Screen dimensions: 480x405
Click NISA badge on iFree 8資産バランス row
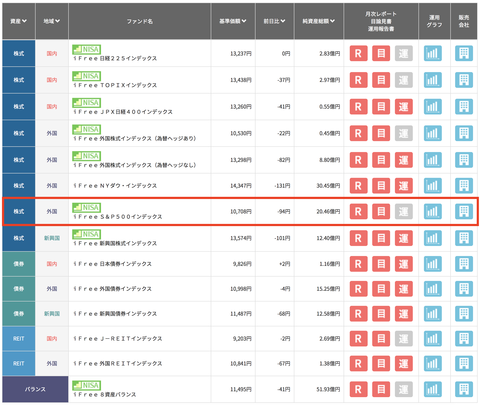coord(87,385)
